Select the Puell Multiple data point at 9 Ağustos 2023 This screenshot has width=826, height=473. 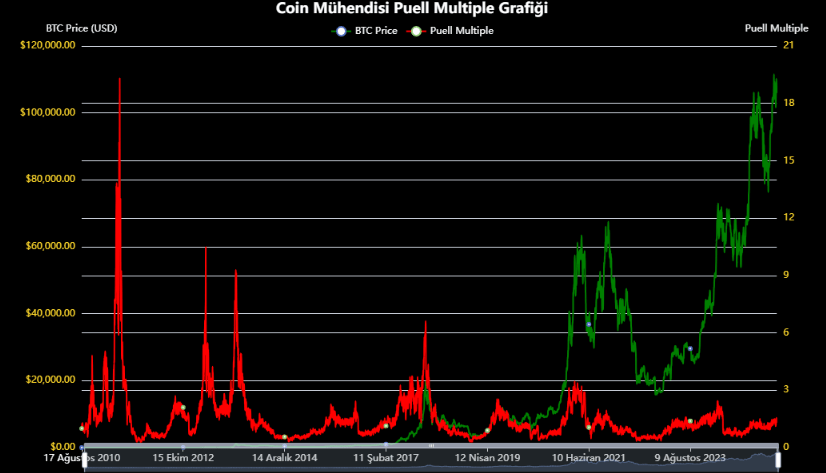690,421
